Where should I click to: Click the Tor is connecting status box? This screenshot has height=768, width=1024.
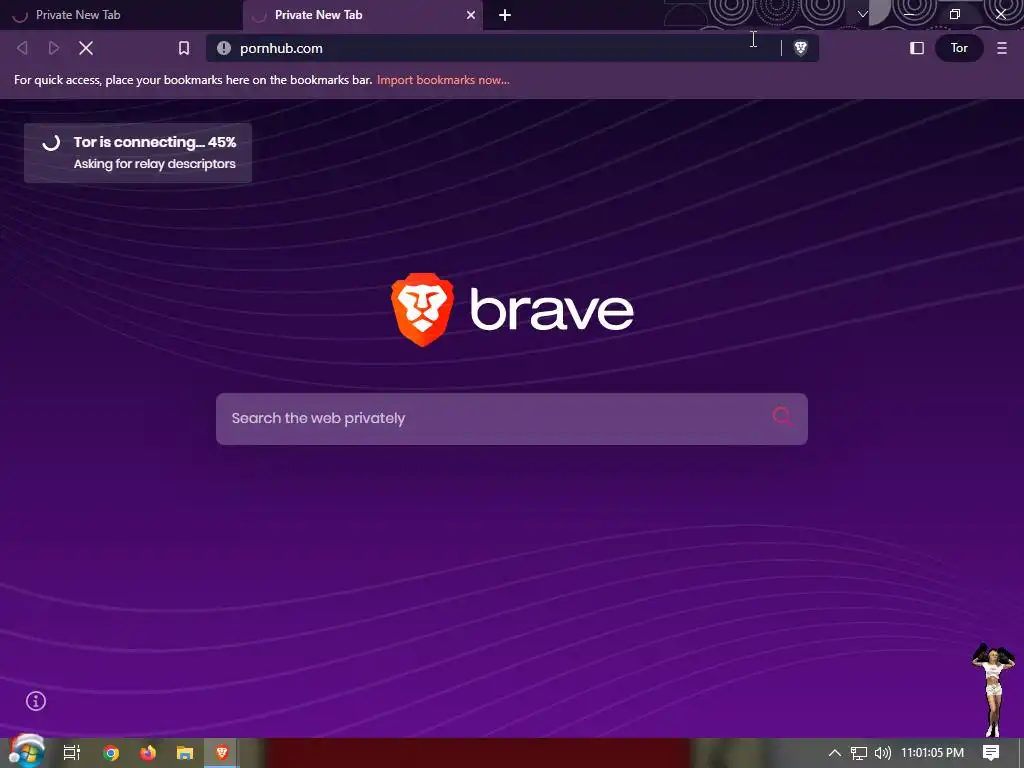pyautogui.click(x=138, y=153)
